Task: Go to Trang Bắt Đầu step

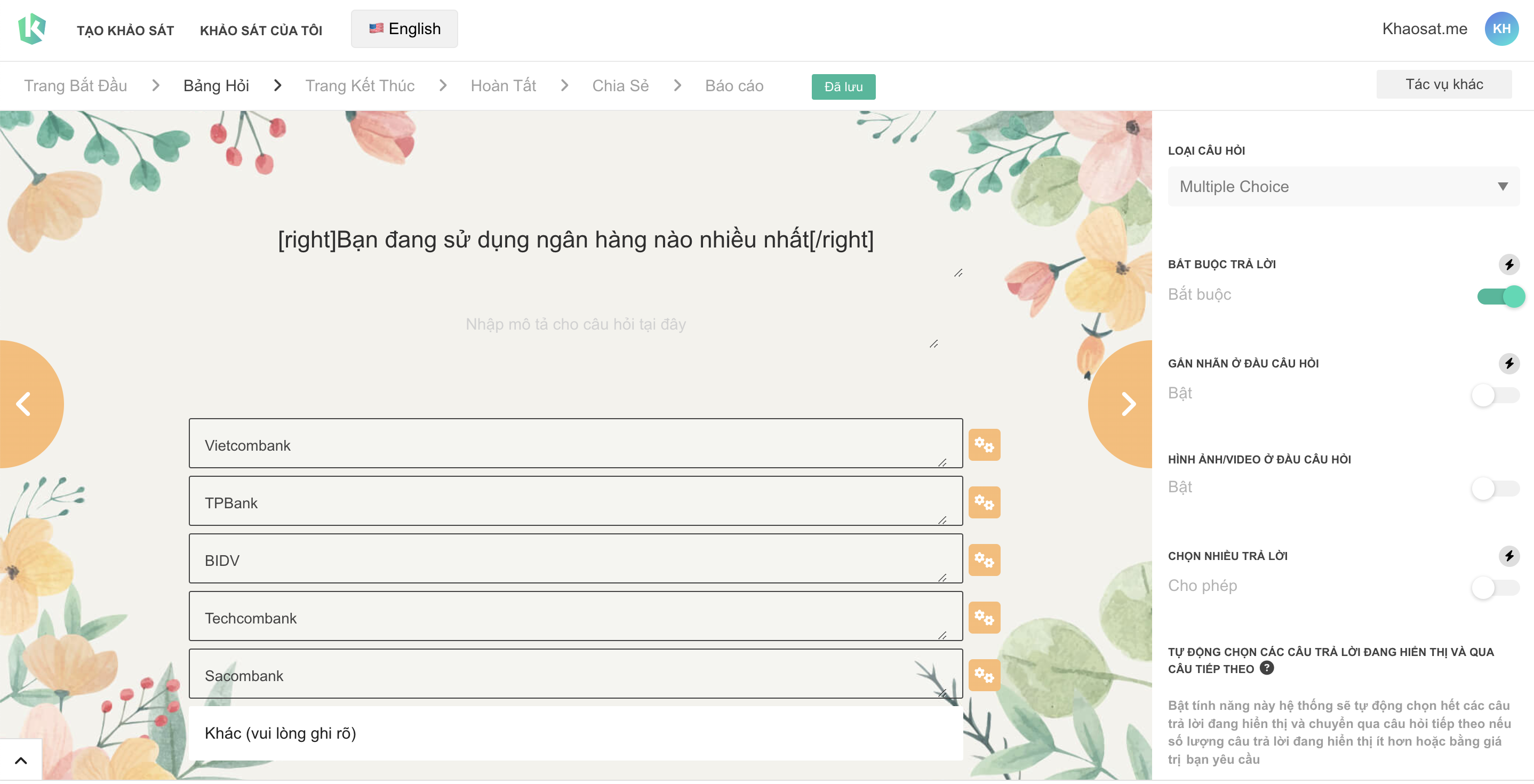Action: point(75,86)
